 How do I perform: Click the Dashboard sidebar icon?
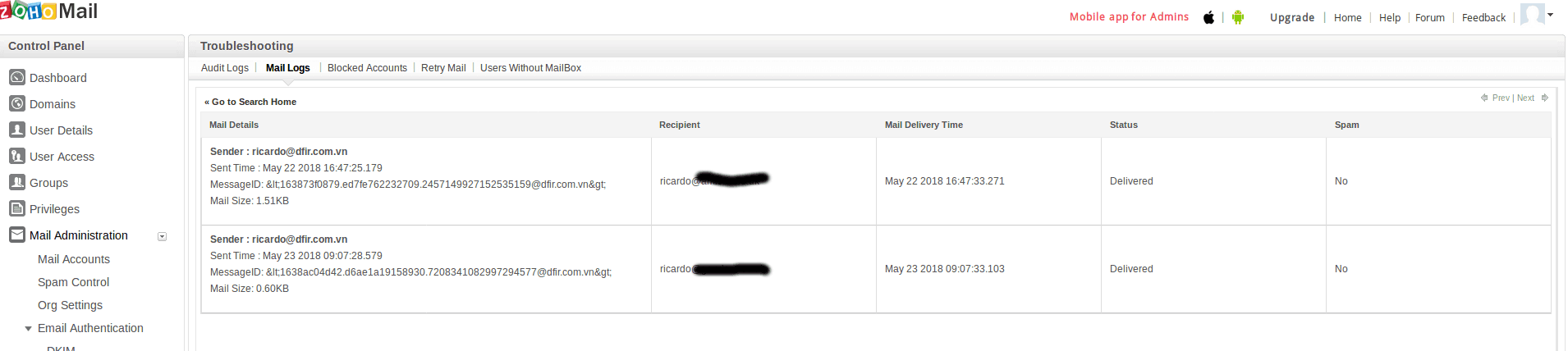click(x=17, y=77)
